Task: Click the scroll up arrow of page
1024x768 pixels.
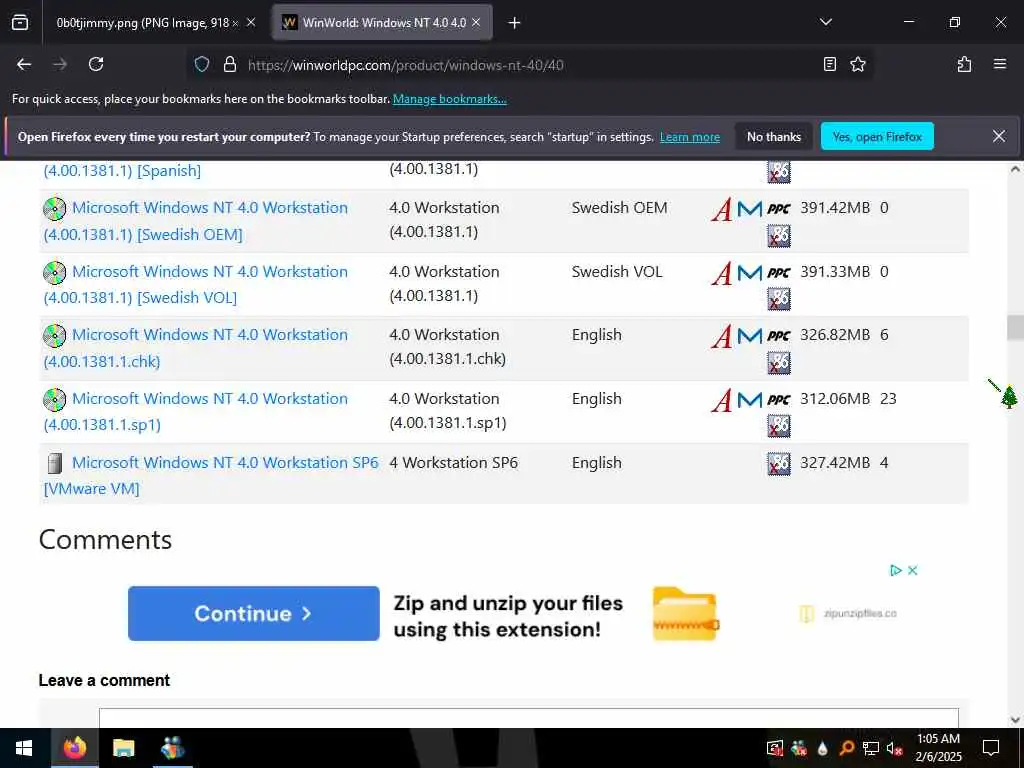Action: [1015, 169]
